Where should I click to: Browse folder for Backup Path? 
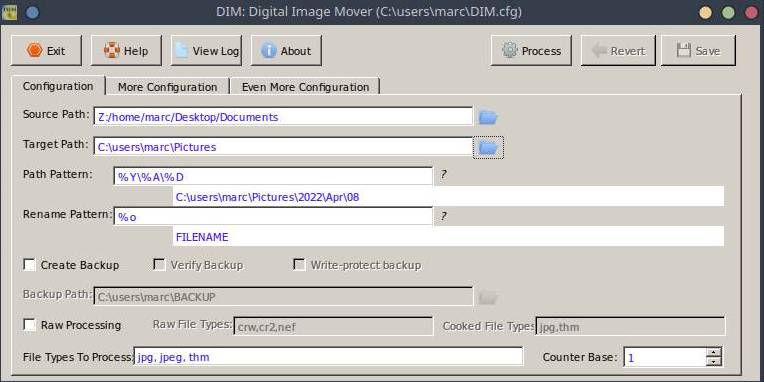488,297
